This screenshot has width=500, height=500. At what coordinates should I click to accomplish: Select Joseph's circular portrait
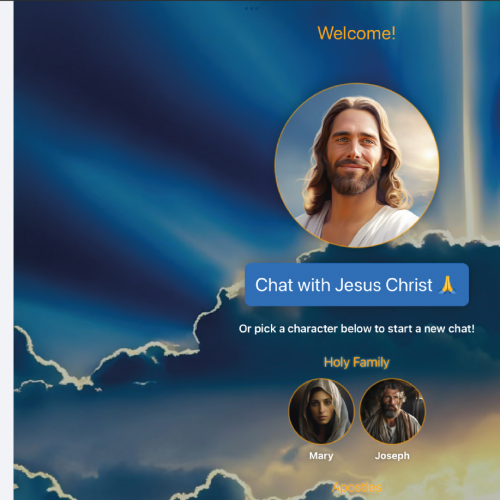392,411
